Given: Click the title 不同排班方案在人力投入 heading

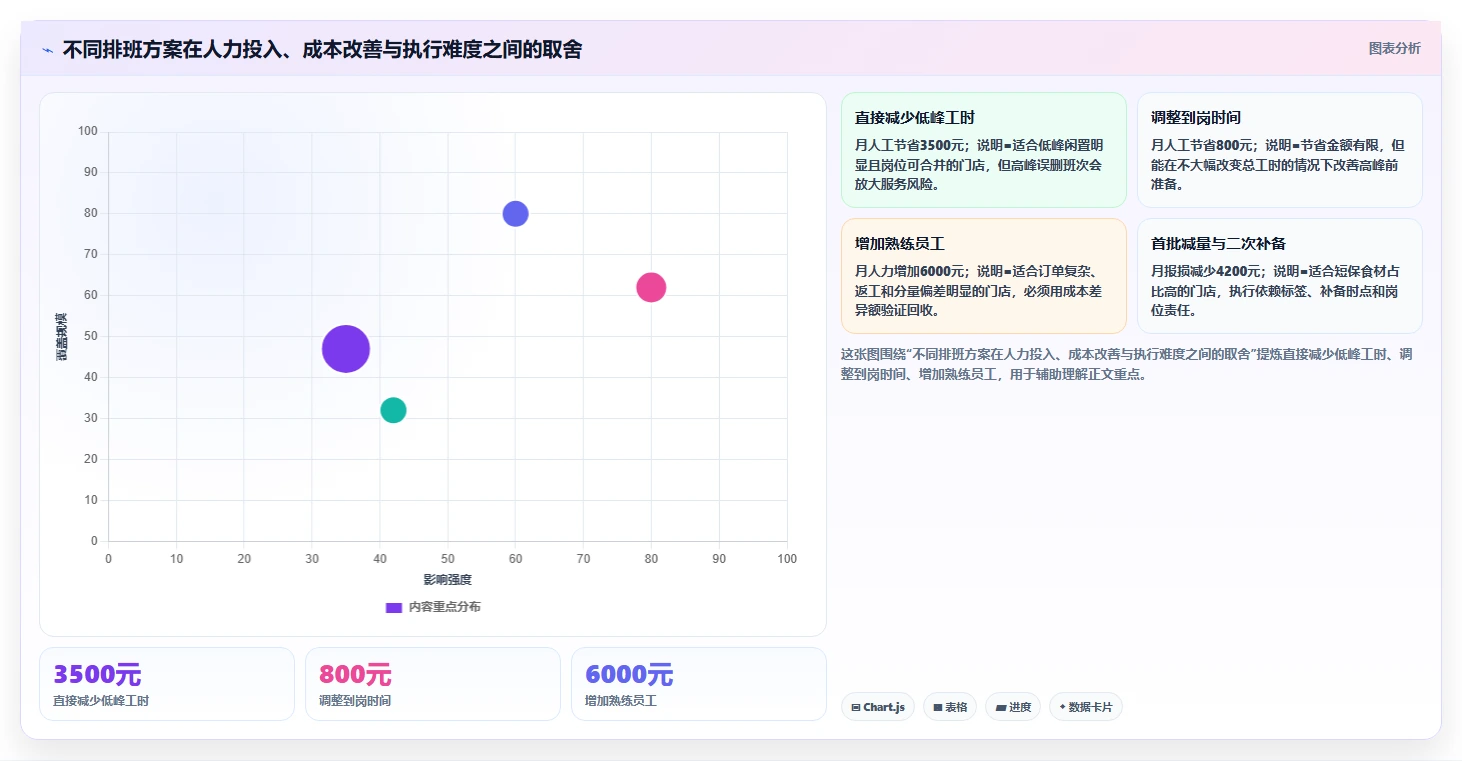Looking at the screenshot, I should (322, 49).
